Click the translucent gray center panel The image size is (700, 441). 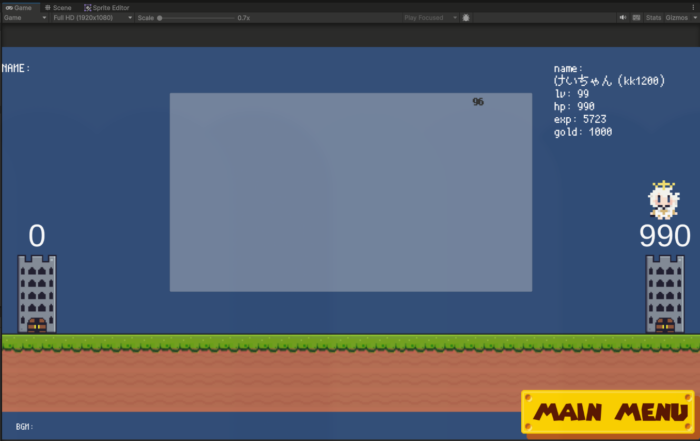point(350,192)
